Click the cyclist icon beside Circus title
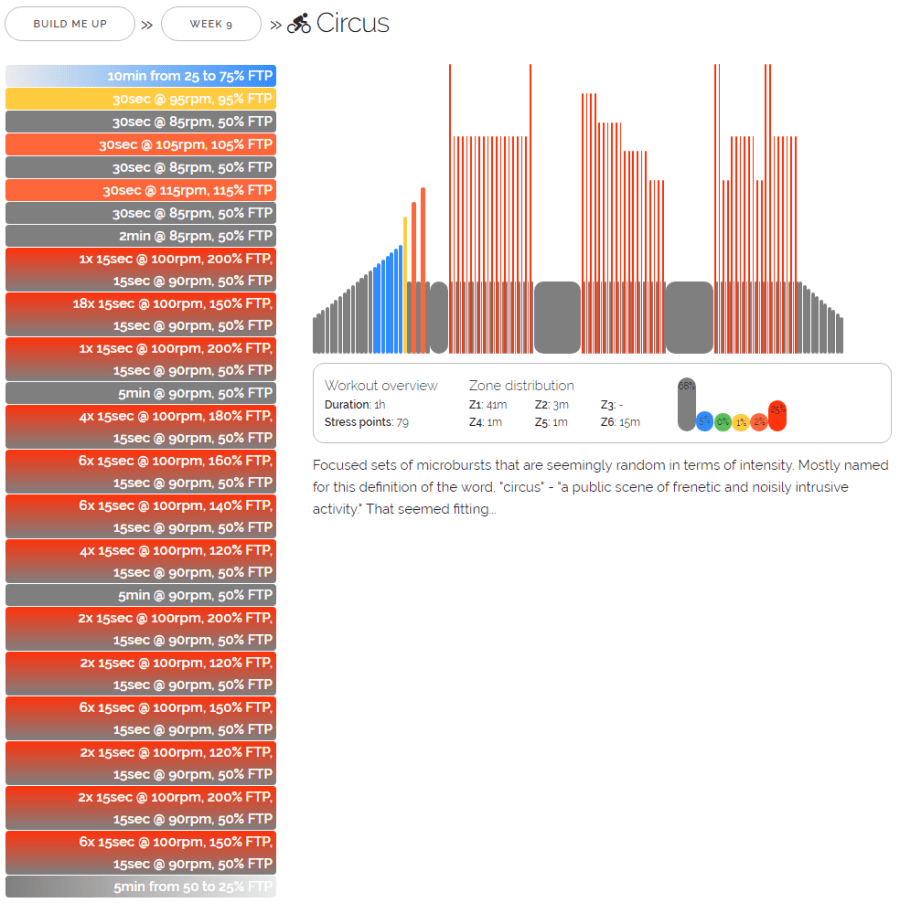 299,24
